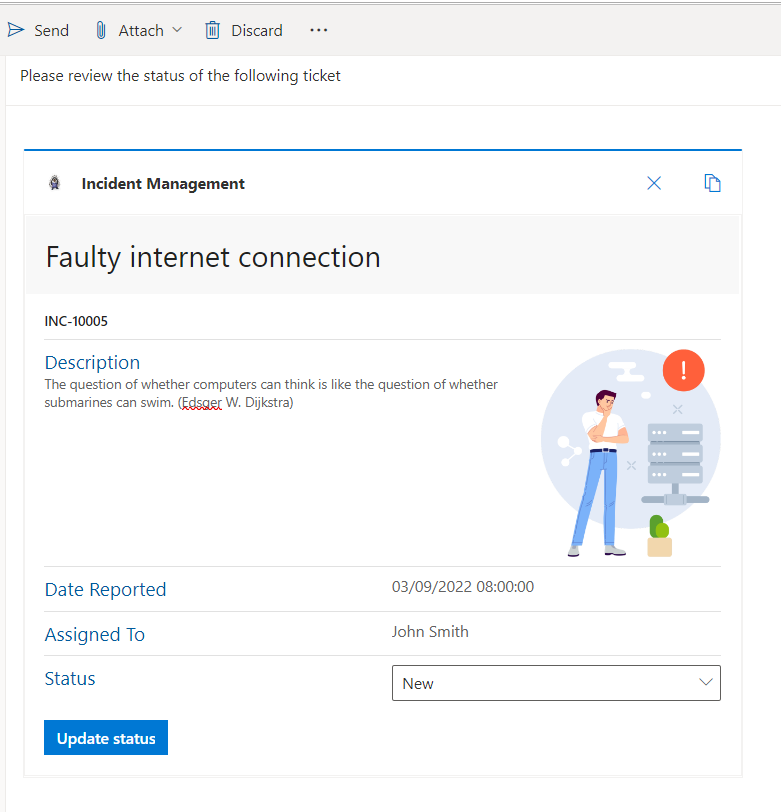Click the Send paper-plane icon
Viewport: 781px width, 812px height.
[16, 30]
